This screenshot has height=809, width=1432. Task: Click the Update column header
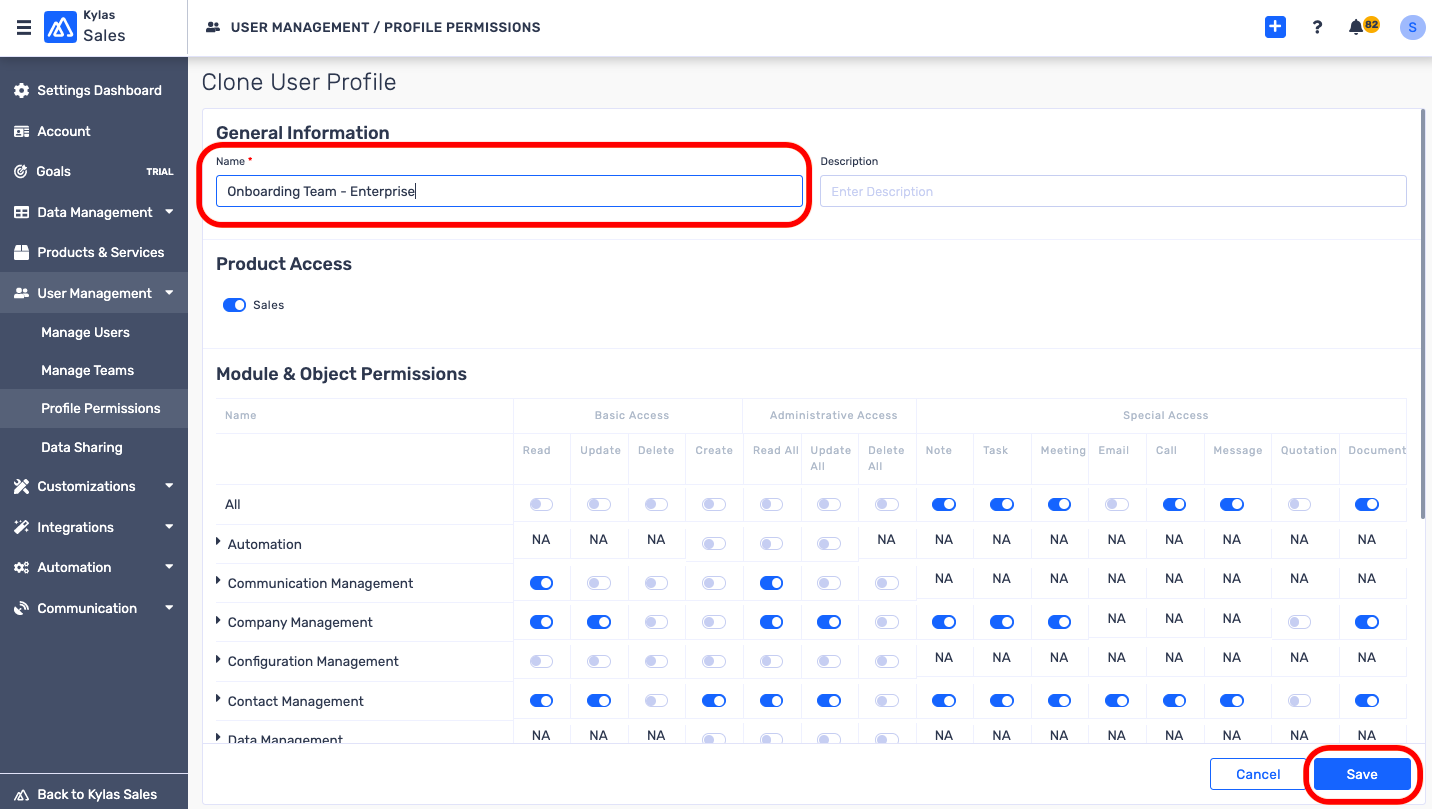[x=600, y=450]
